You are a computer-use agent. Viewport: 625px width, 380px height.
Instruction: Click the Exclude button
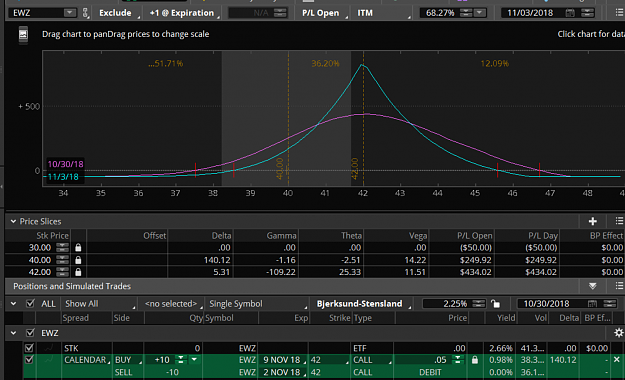118,13
